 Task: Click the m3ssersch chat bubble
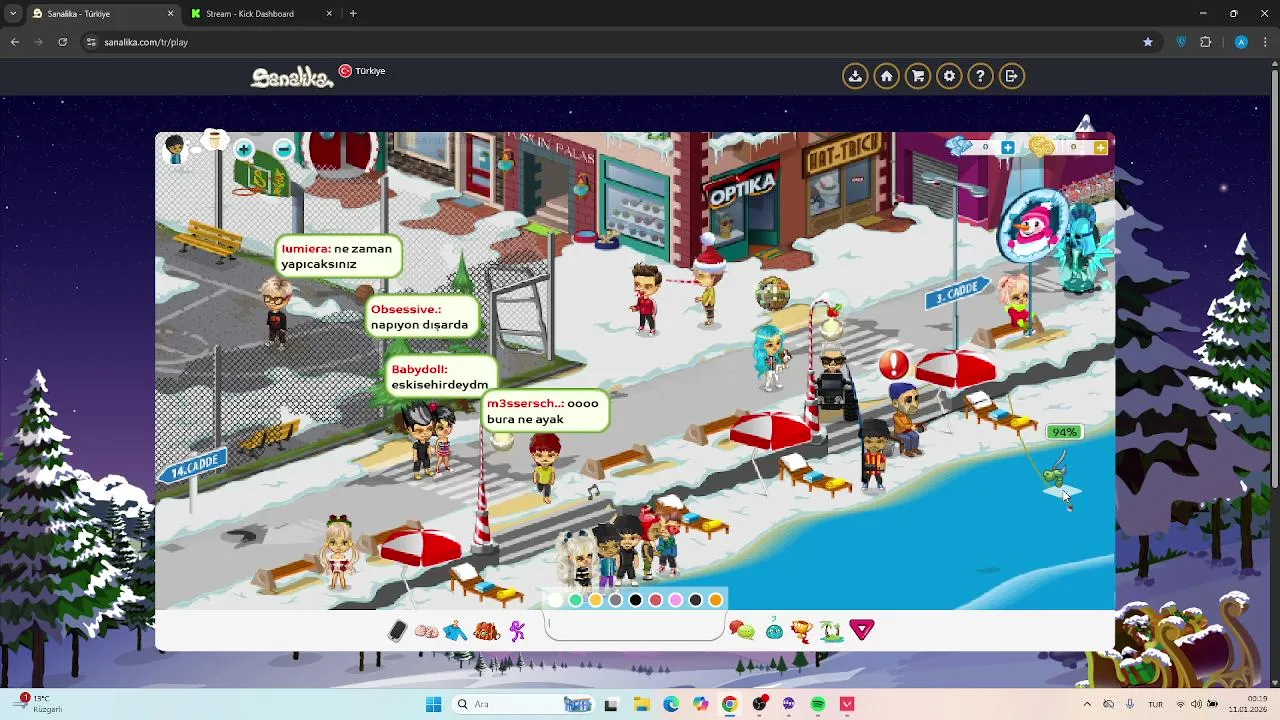(x=545, y=411)
